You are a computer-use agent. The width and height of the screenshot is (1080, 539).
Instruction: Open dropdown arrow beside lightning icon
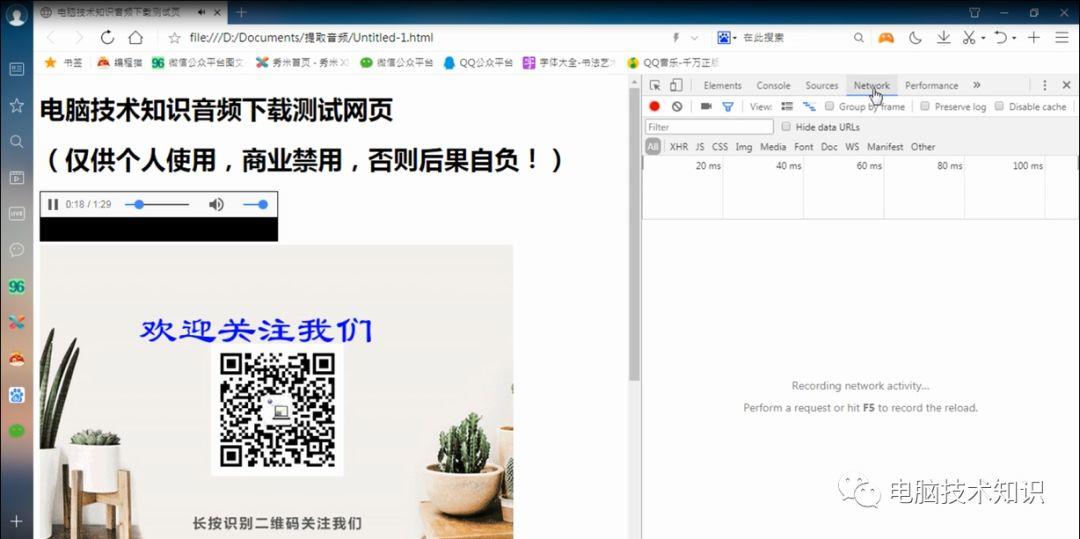pos(694,38)
